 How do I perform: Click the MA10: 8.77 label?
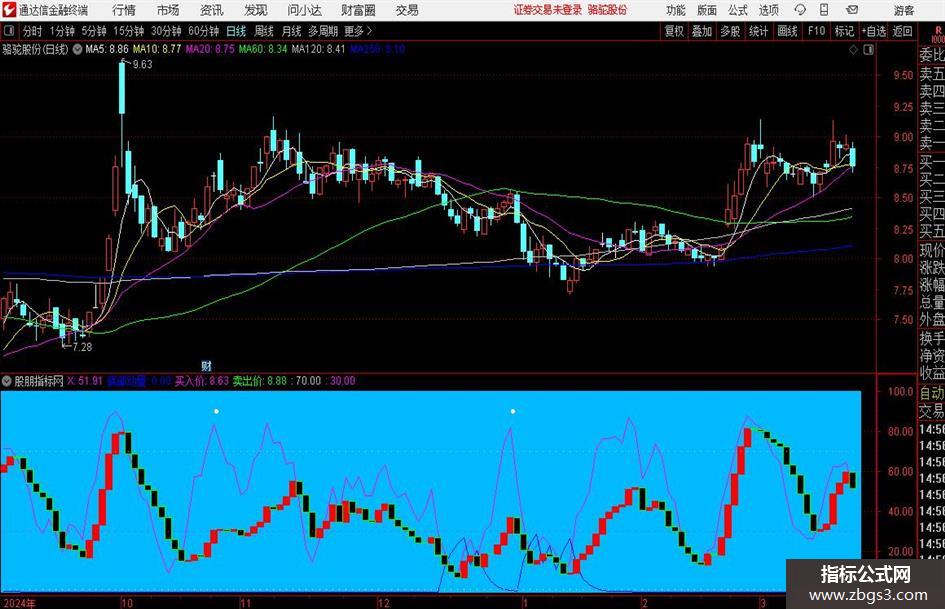click(x=157, y=49)
